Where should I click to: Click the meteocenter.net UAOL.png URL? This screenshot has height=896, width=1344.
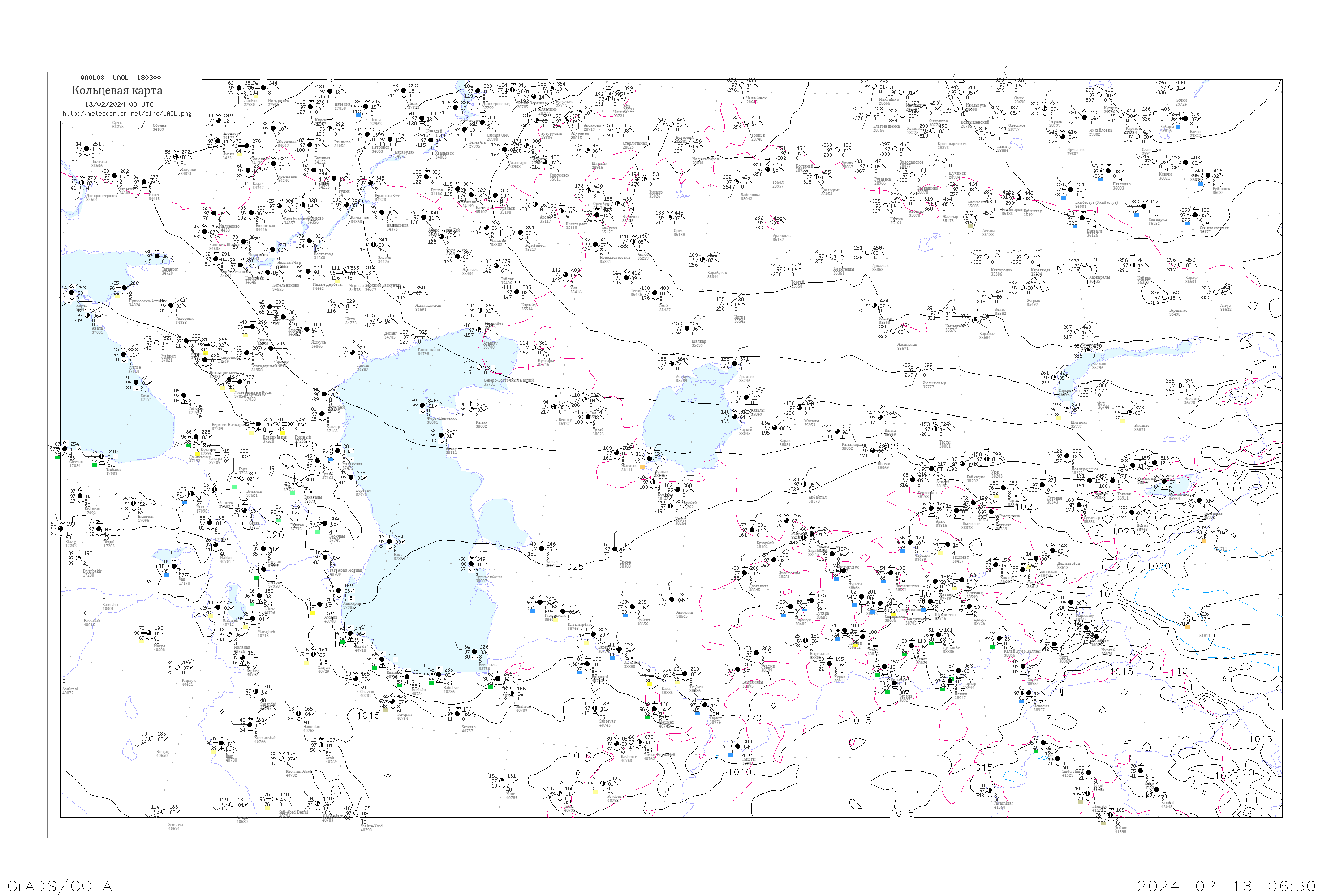[x=127, y=114]
